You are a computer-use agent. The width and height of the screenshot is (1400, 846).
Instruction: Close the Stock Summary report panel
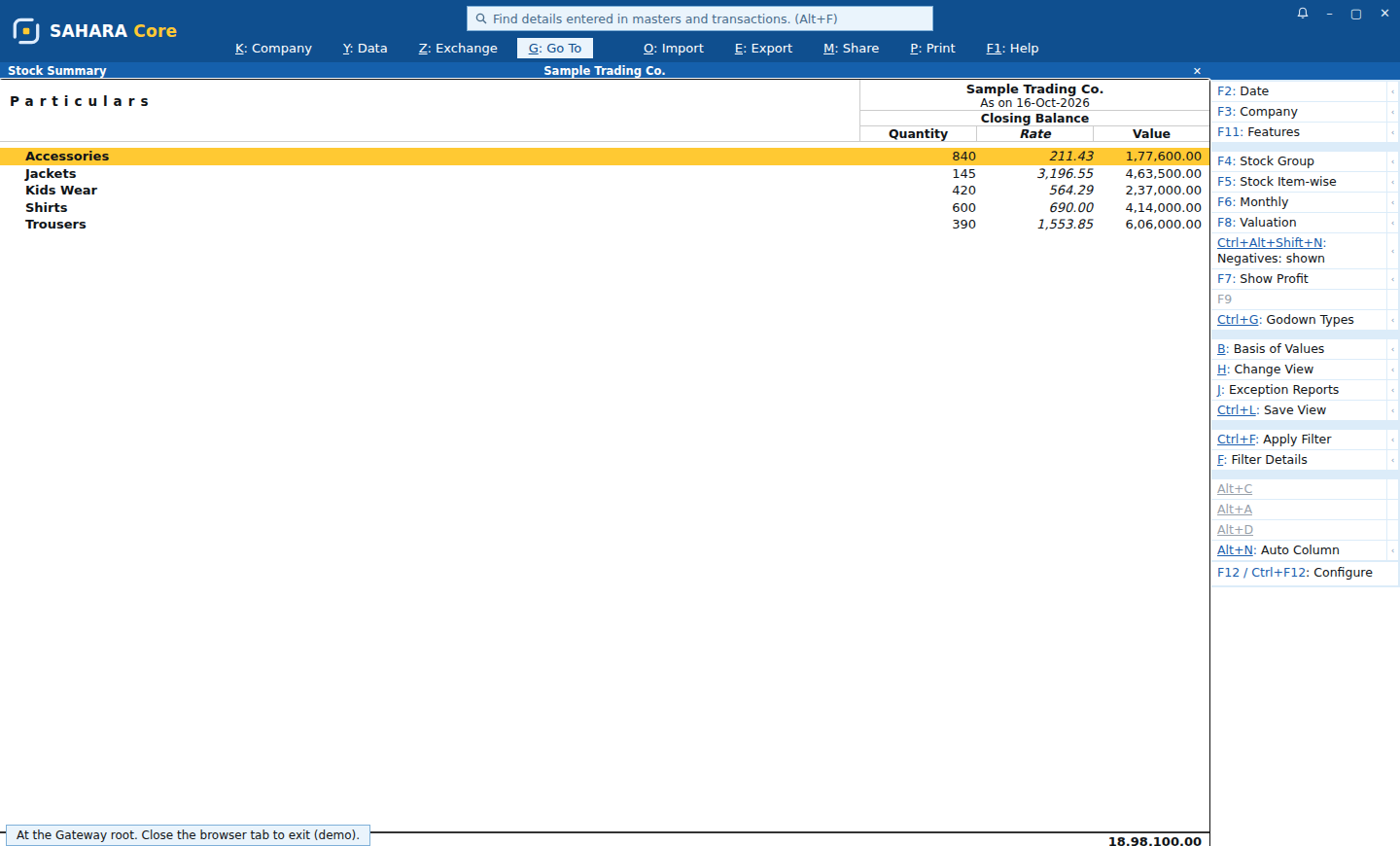point(1197,71)
